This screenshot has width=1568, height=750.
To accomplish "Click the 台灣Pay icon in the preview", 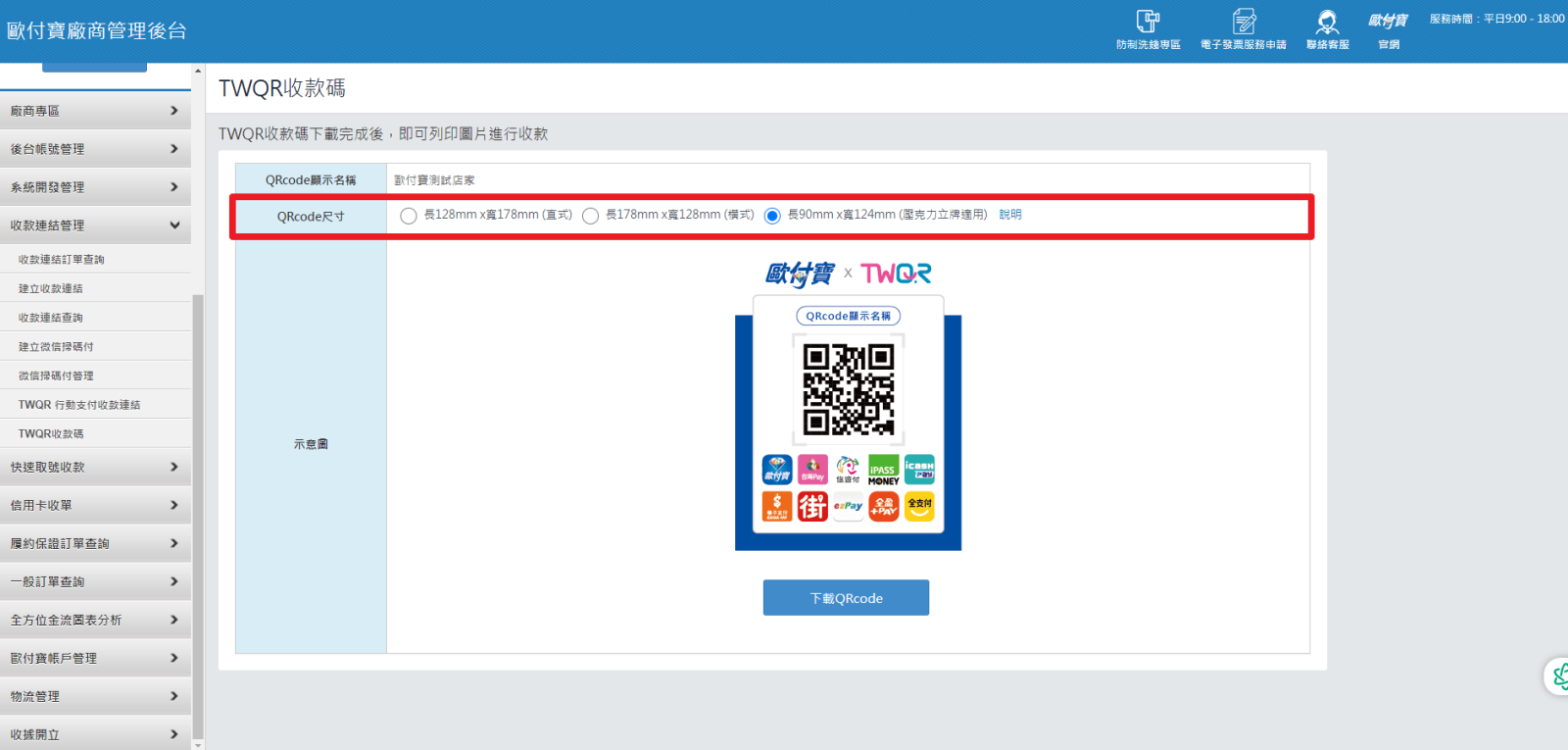I will (x=812, y=470).
